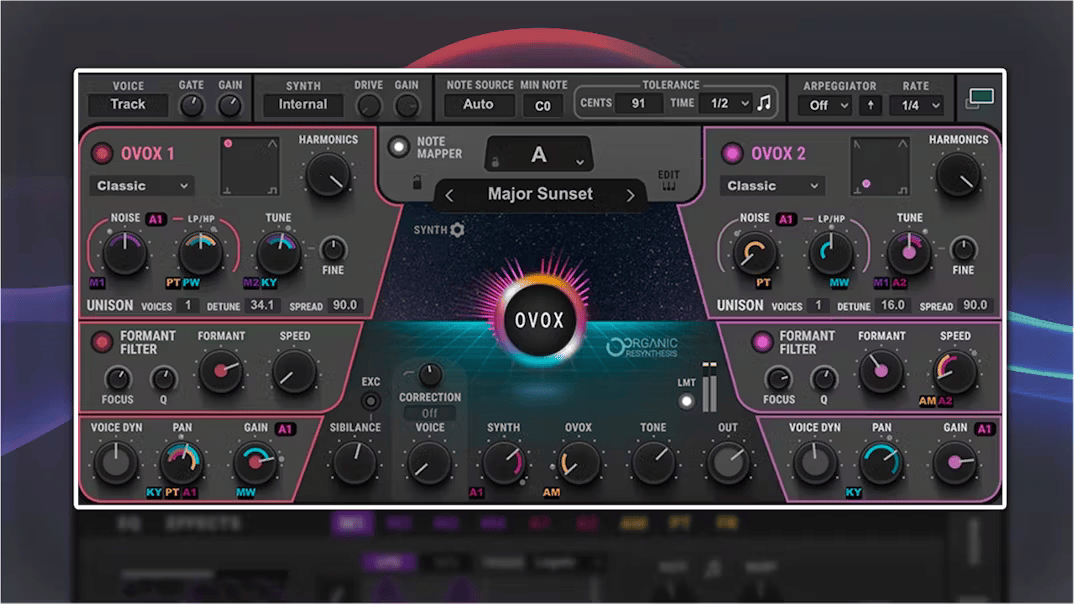Click the Correction amount knob
The width and height of the screenshot is (1074, 604).
click(429, 375)
